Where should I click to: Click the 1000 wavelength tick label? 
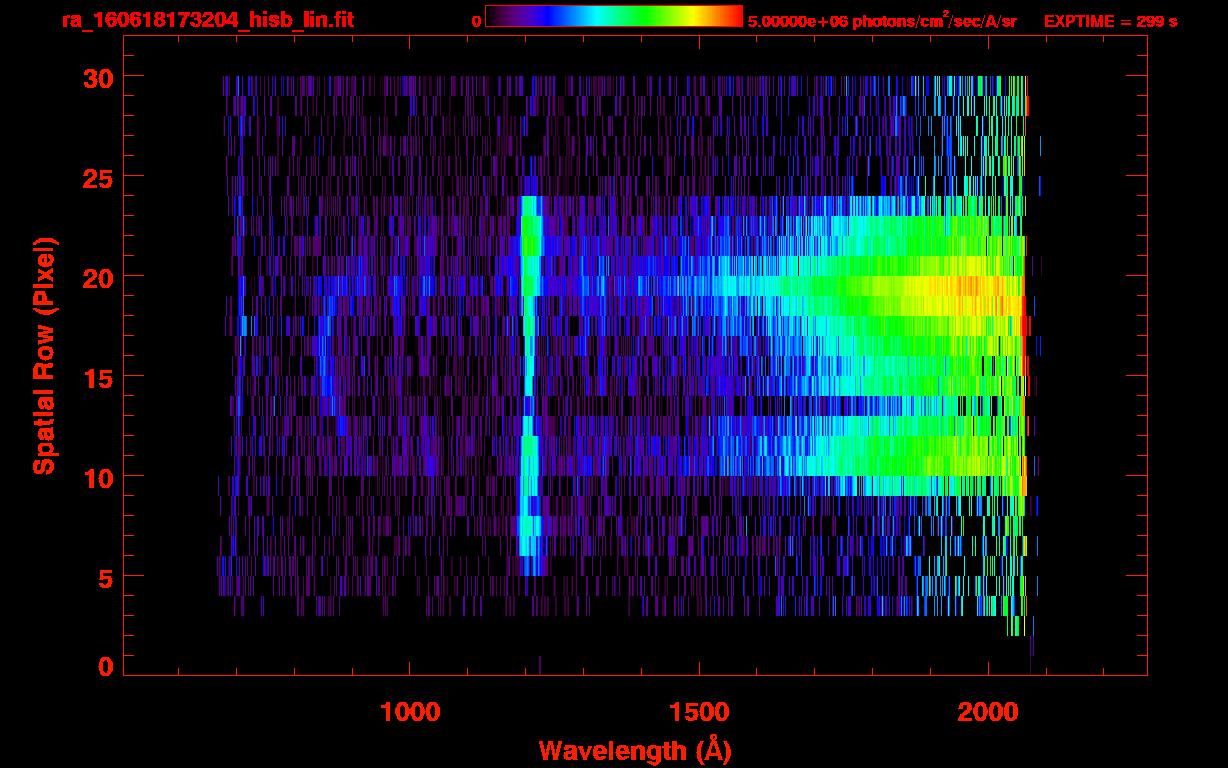click(410, 712)
